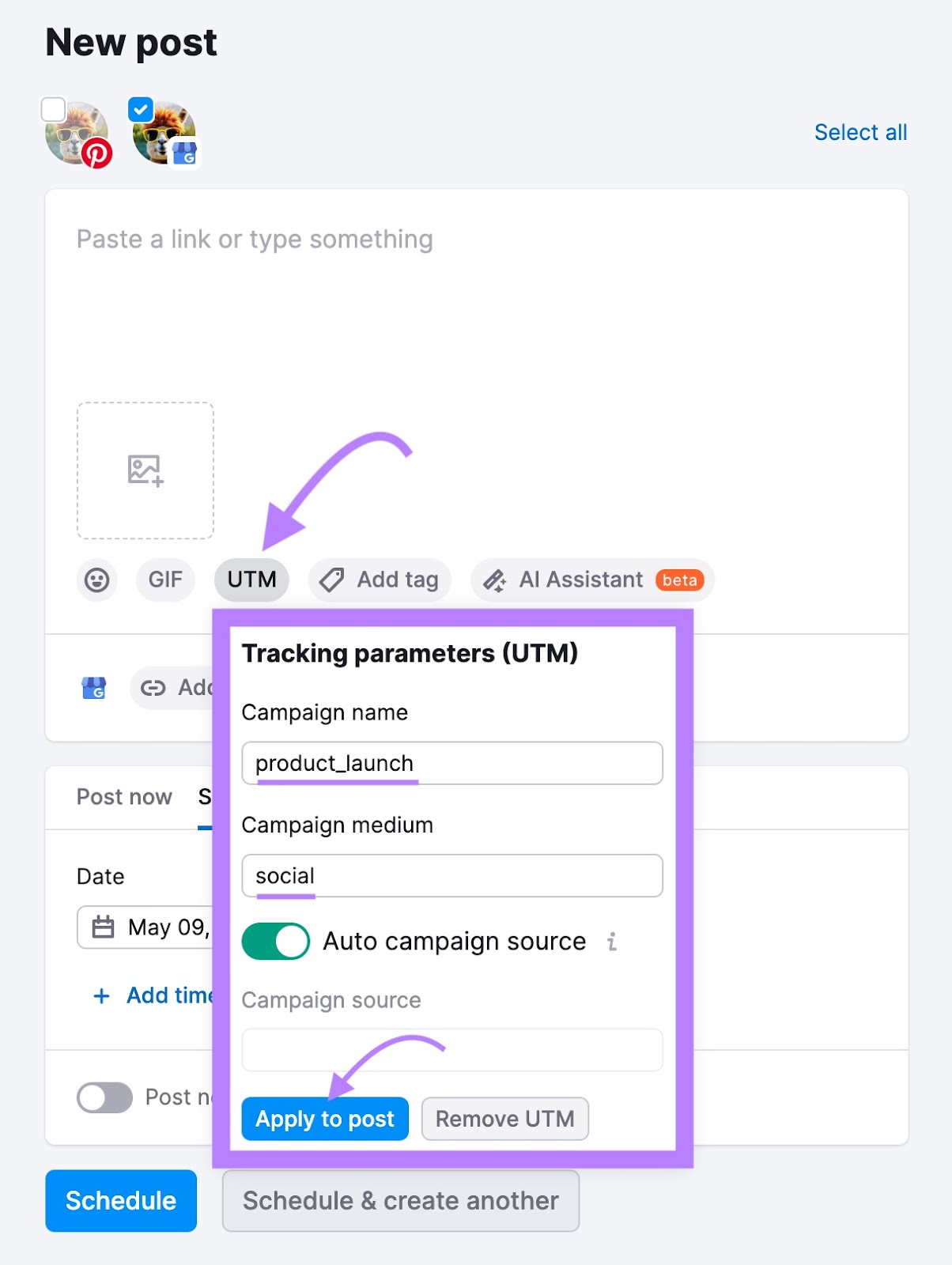Open the May 09 date picker
This screenshot has height=1265, width=952.
click(145, 927)
